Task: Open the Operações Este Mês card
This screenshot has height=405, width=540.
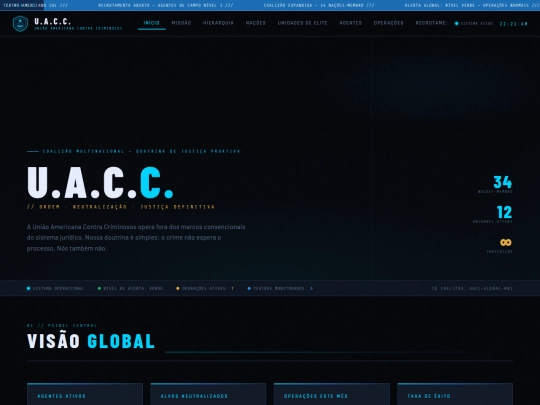Action: click(332, 394)
